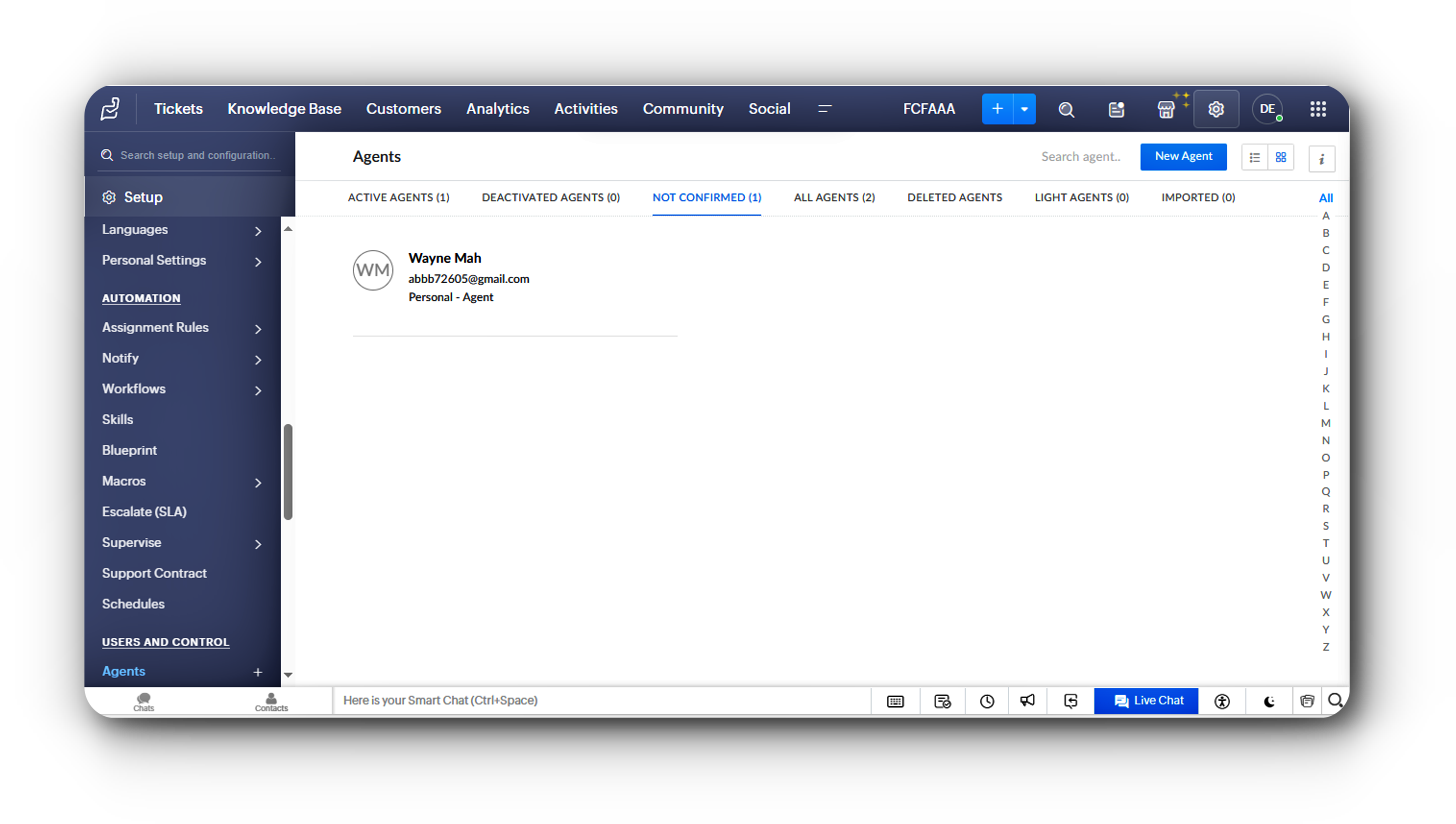Open the global search magnifier icon
The width and height of the screenshot is (1456, 824).
tap(1067, 110)
